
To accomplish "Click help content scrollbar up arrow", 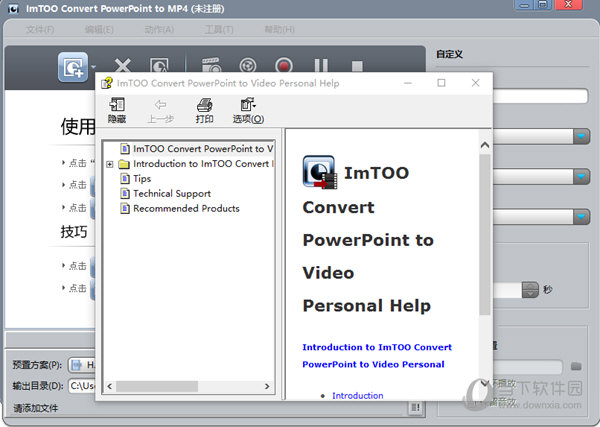I will [x=485, y=145].
